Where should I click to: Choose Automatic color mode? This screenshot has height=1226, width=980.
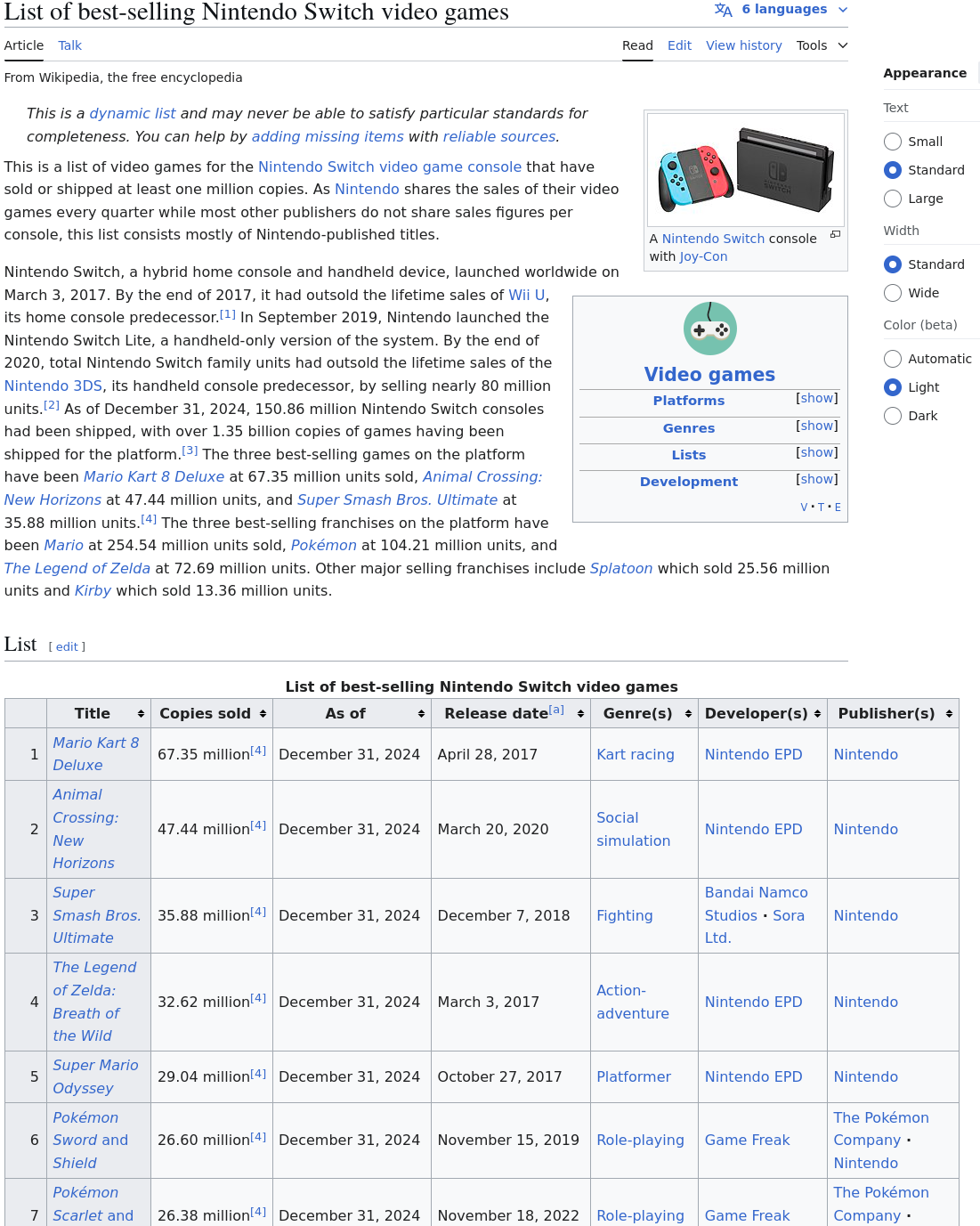point(893,359)
